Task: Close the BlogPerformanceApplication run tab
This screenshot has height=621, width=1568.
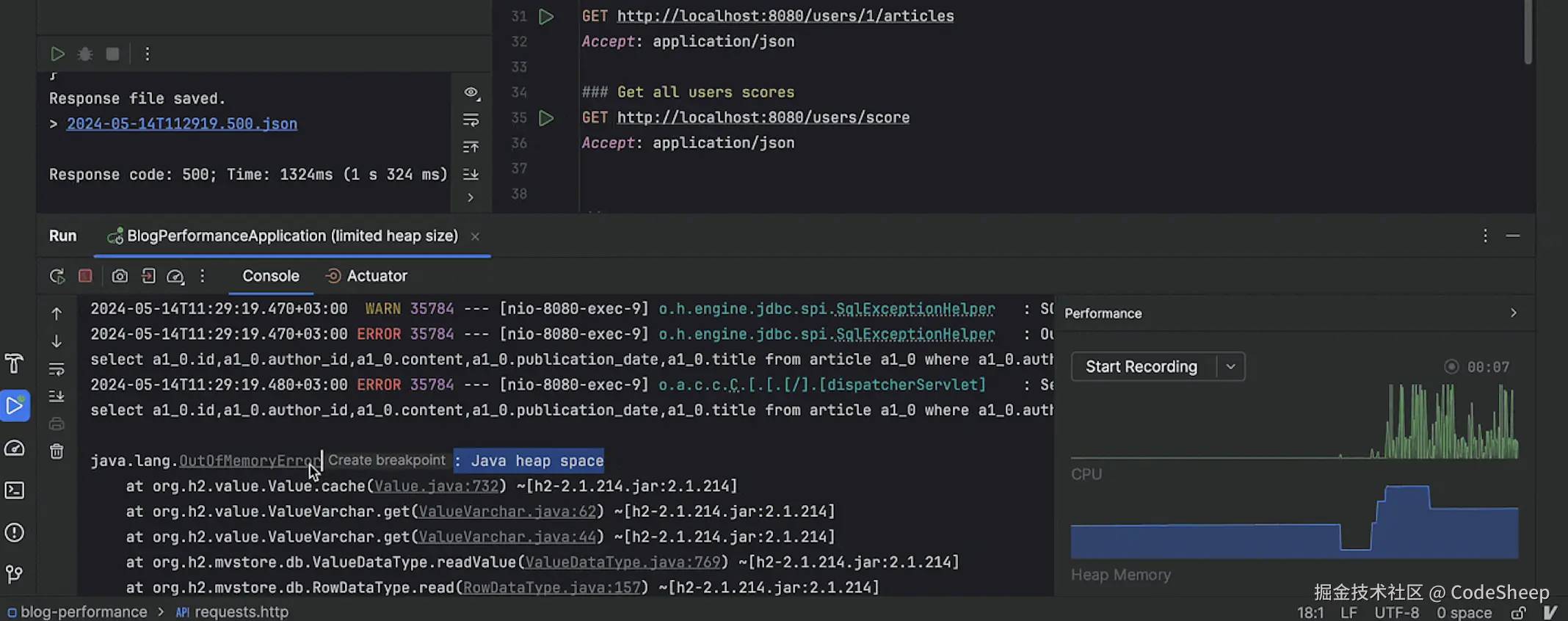Action: (x=475, y=236)
